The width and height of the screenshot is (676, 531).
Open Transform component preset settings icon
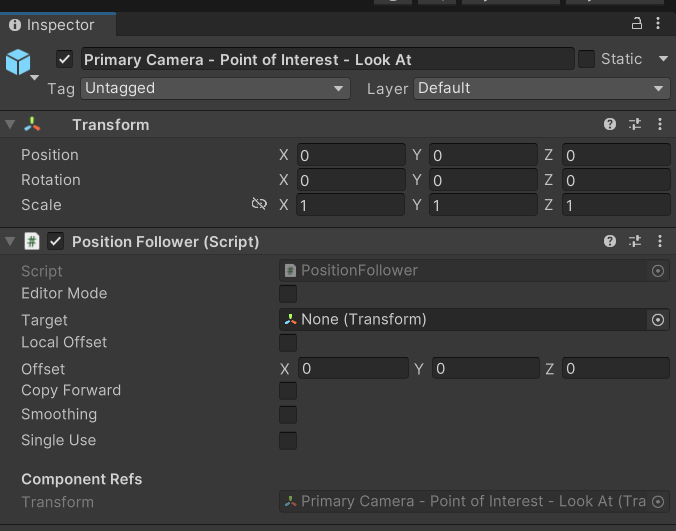point(635,125)
